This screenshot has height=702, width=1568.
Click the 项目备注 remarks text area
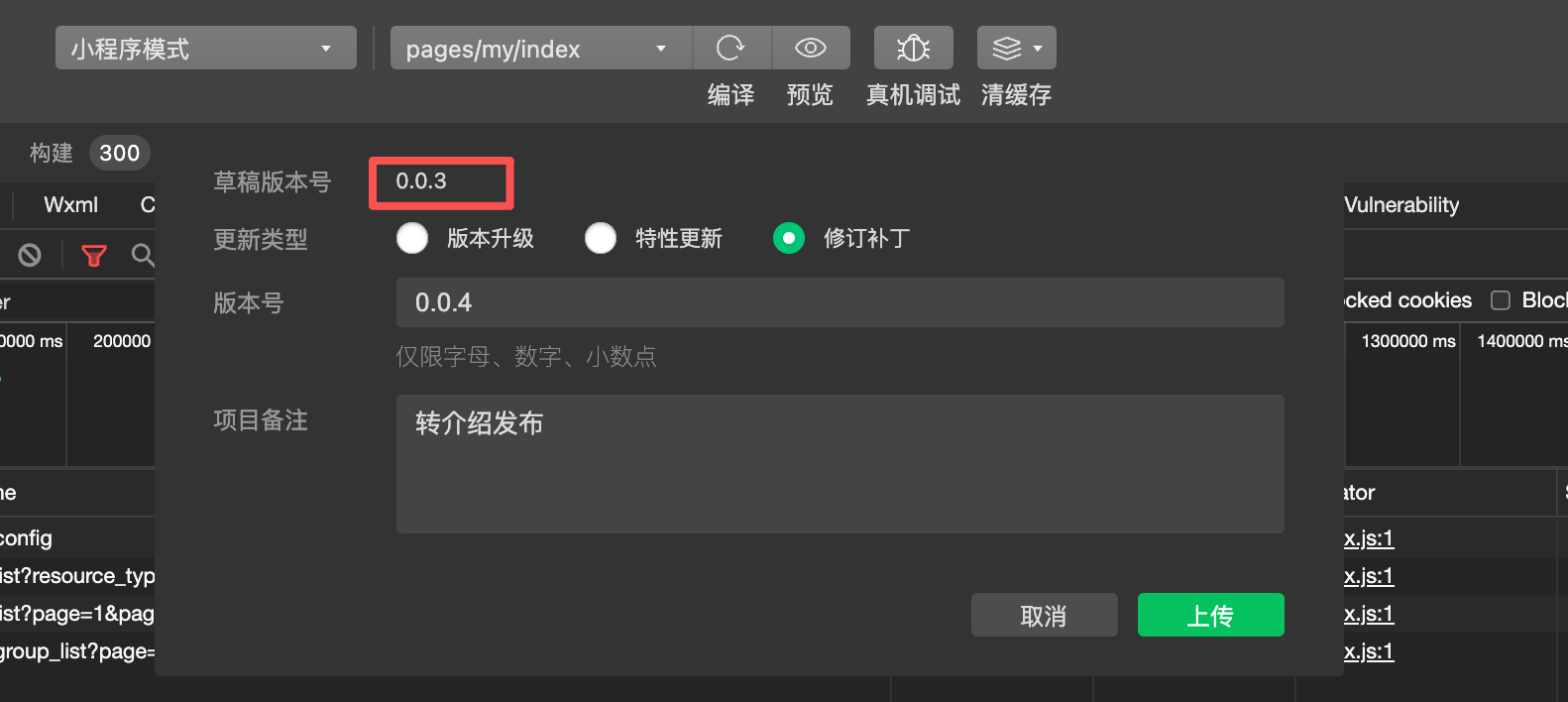point(840,464)
